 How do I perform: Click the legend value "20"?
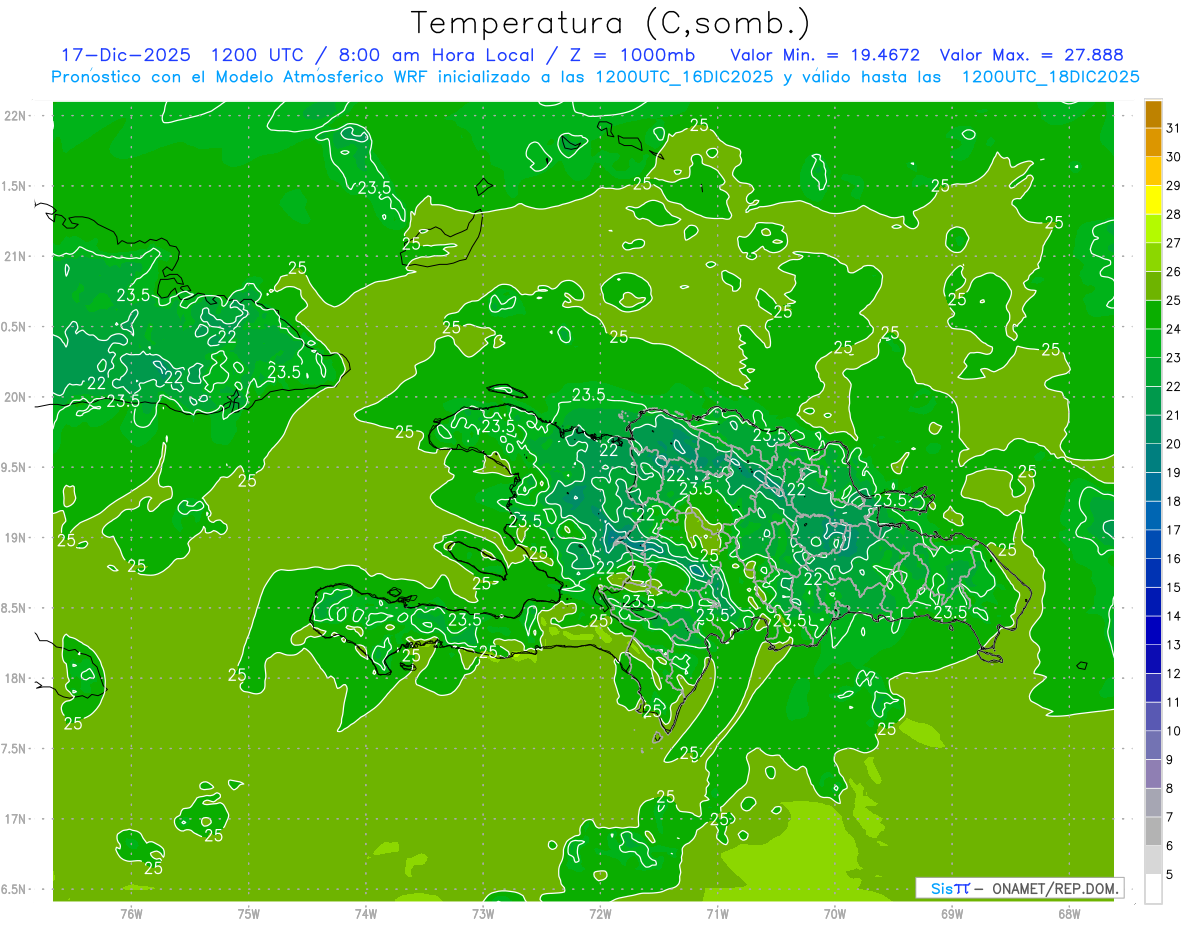pos(1174,444)
